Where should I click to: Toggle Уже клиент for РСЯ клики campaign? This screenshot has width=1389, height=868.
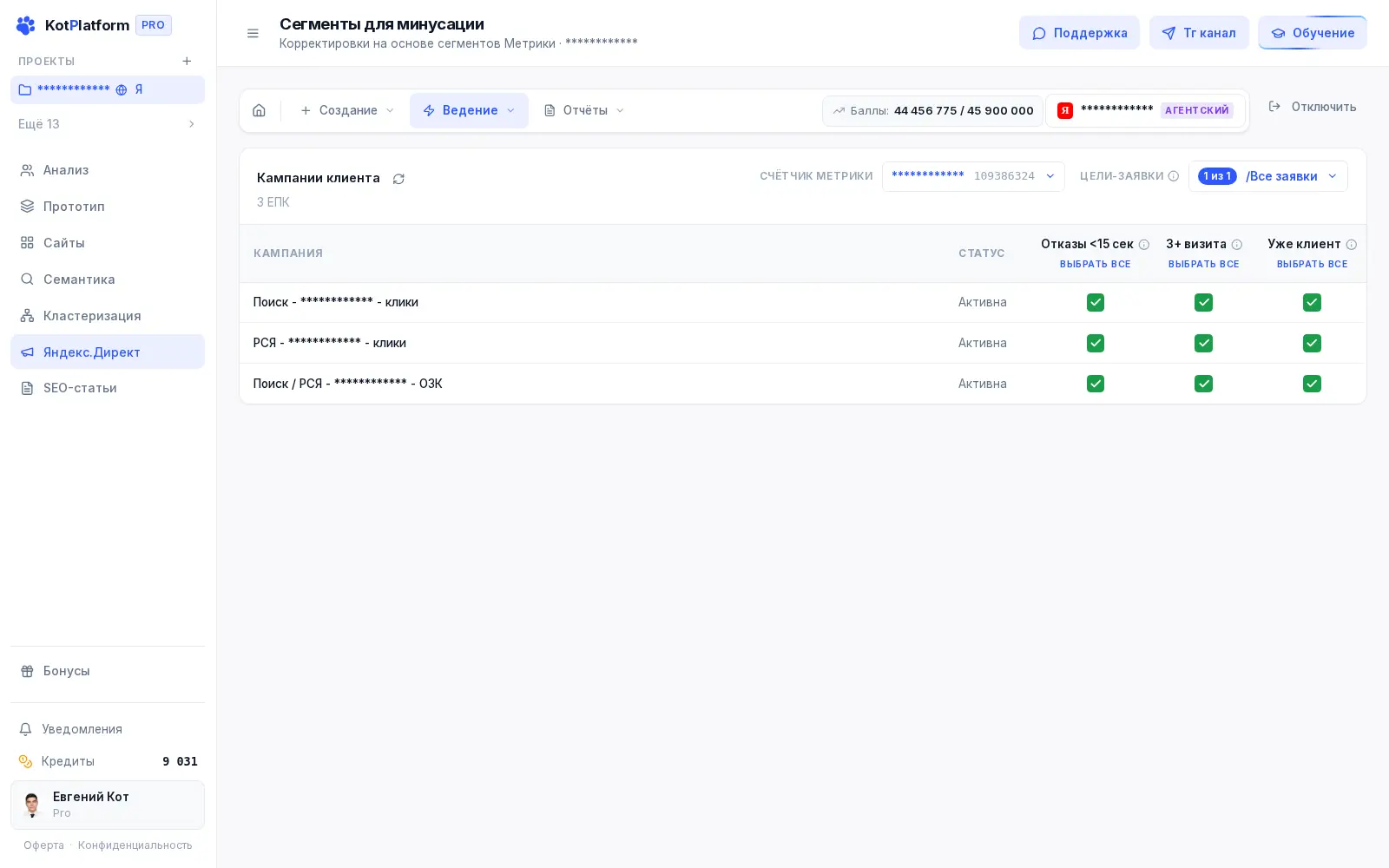(x=1312, y=343)
